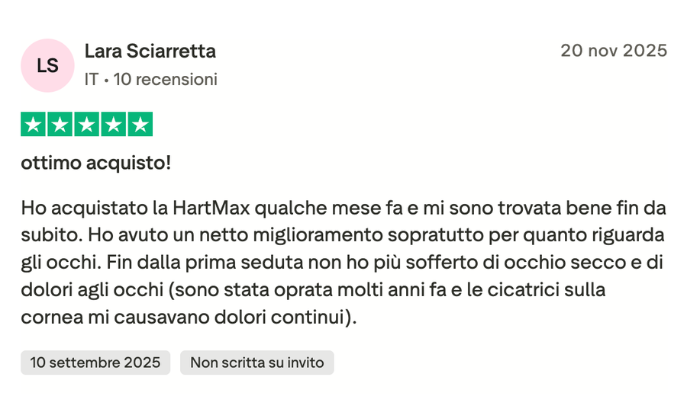Image resolution: width=700 pixels, height=400 pixels.
Task: Click the third green star
Action: (87, 125)
